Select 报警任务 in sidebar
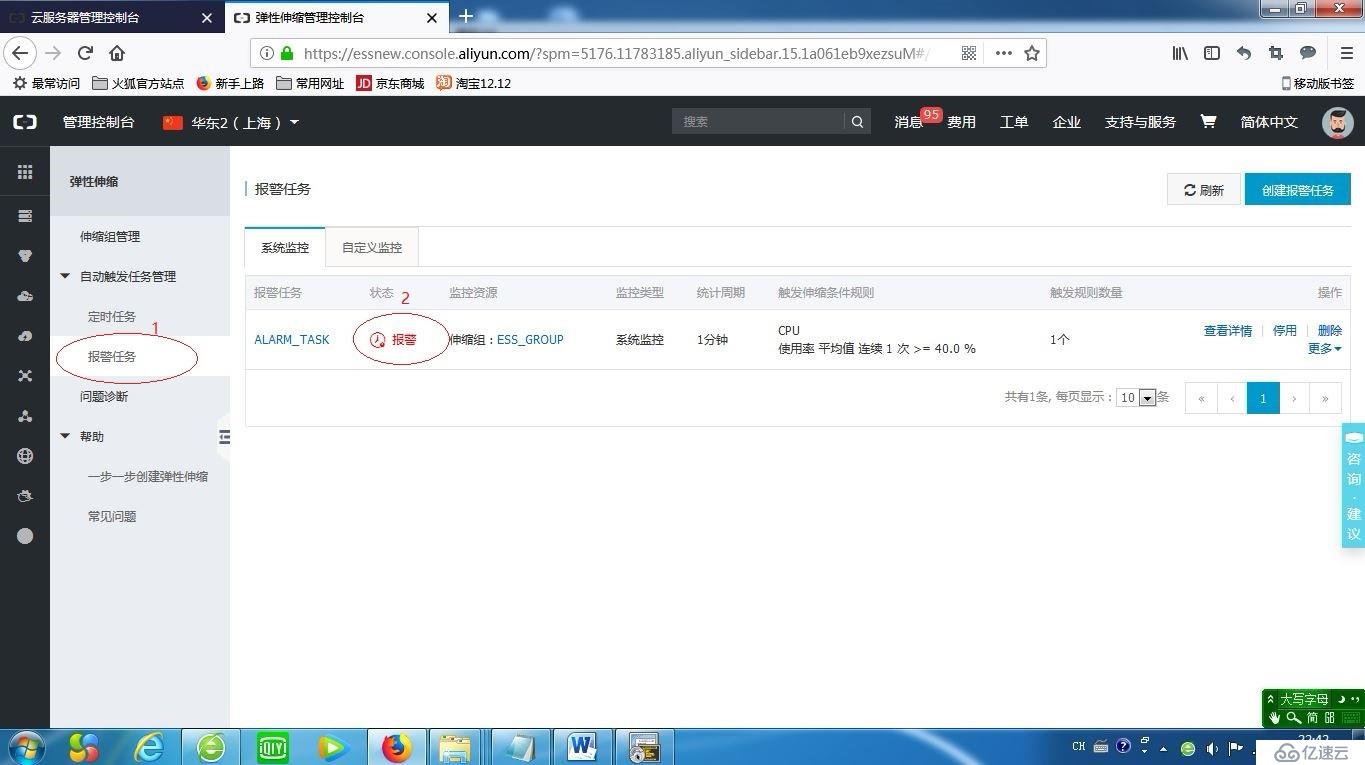This screenshot has height=765, width=1365. point(112,356)
